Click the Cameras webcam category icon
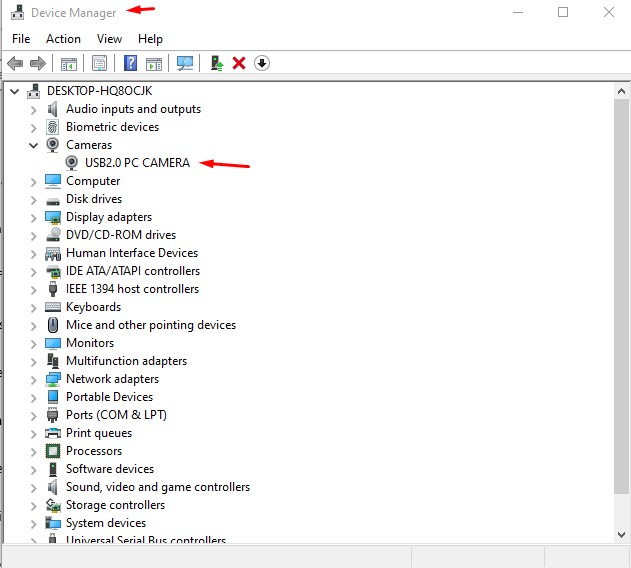Viewport: 631px width, 568px height. point(52,145)
